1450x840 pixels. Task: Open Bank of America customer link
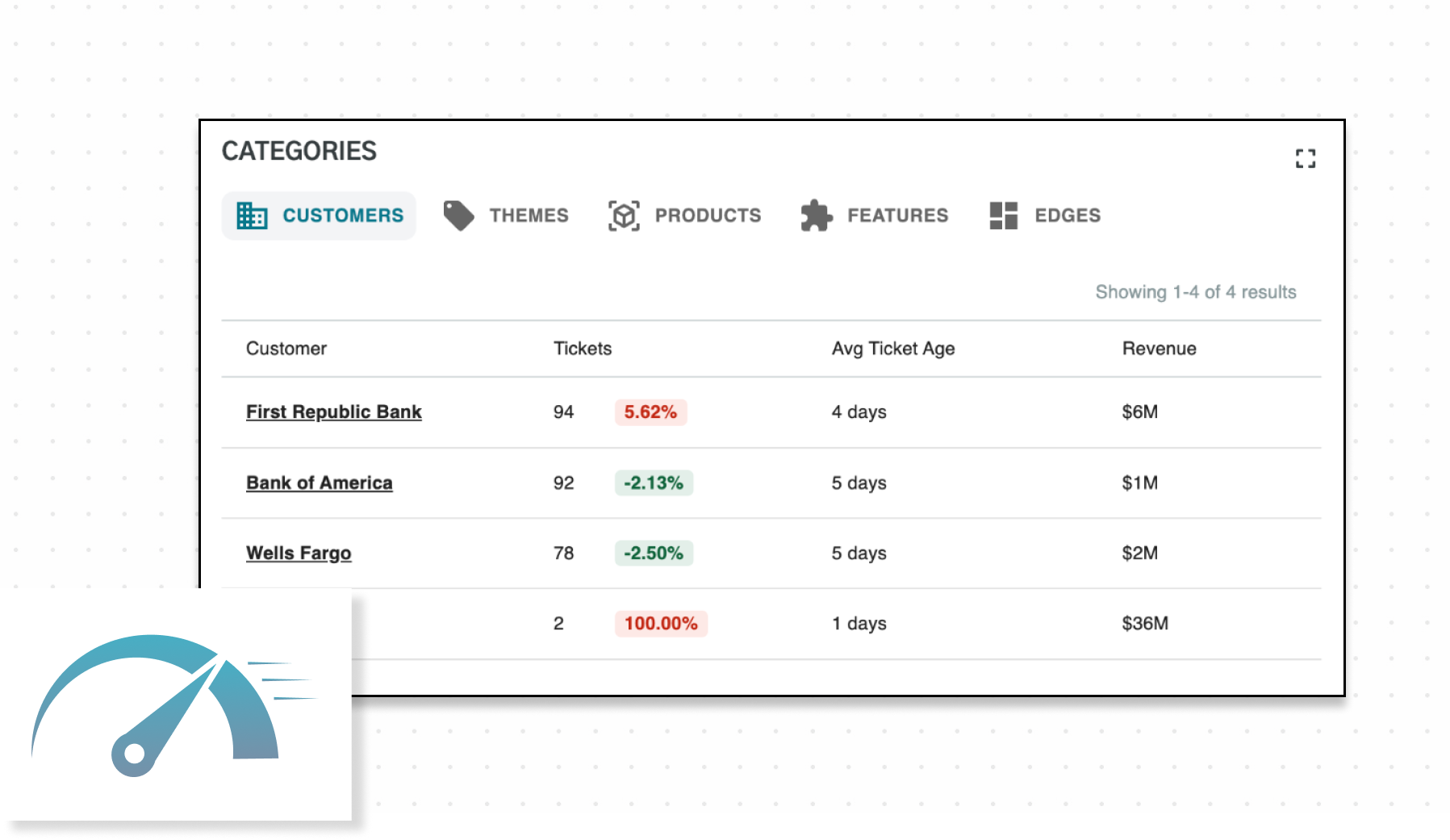[320, 483]
